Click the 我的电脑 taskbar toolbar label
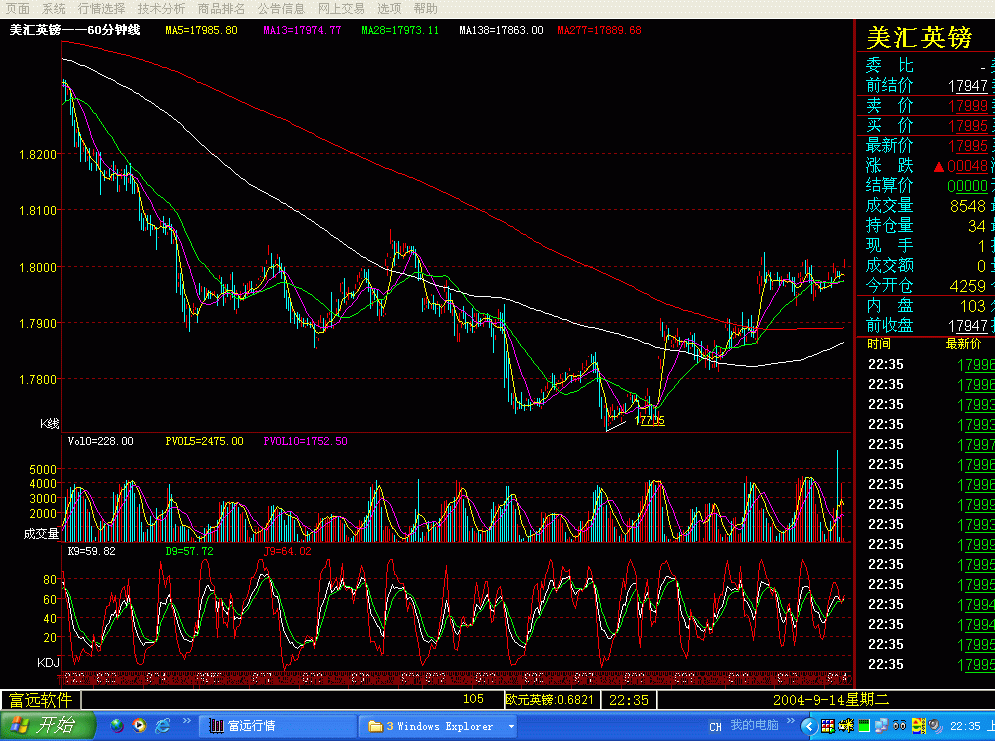 click(754, 725)
